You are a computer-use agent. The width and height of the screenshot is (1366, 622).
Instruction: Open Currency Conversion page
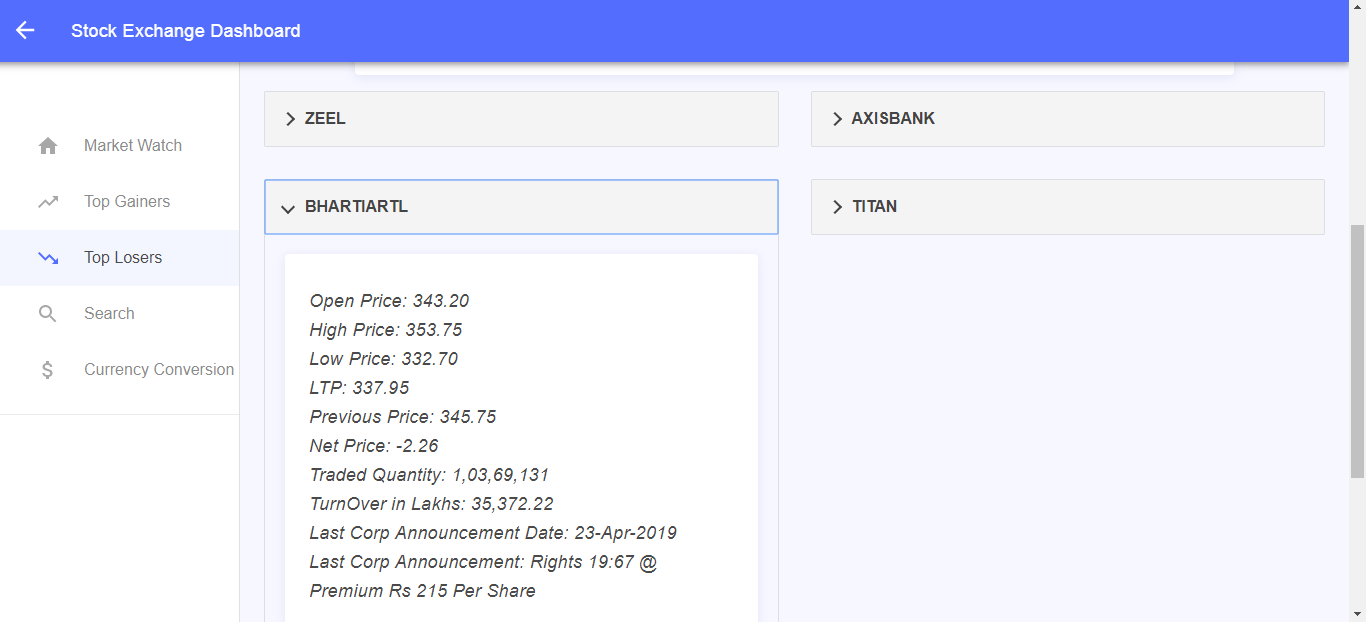point(120,370)
